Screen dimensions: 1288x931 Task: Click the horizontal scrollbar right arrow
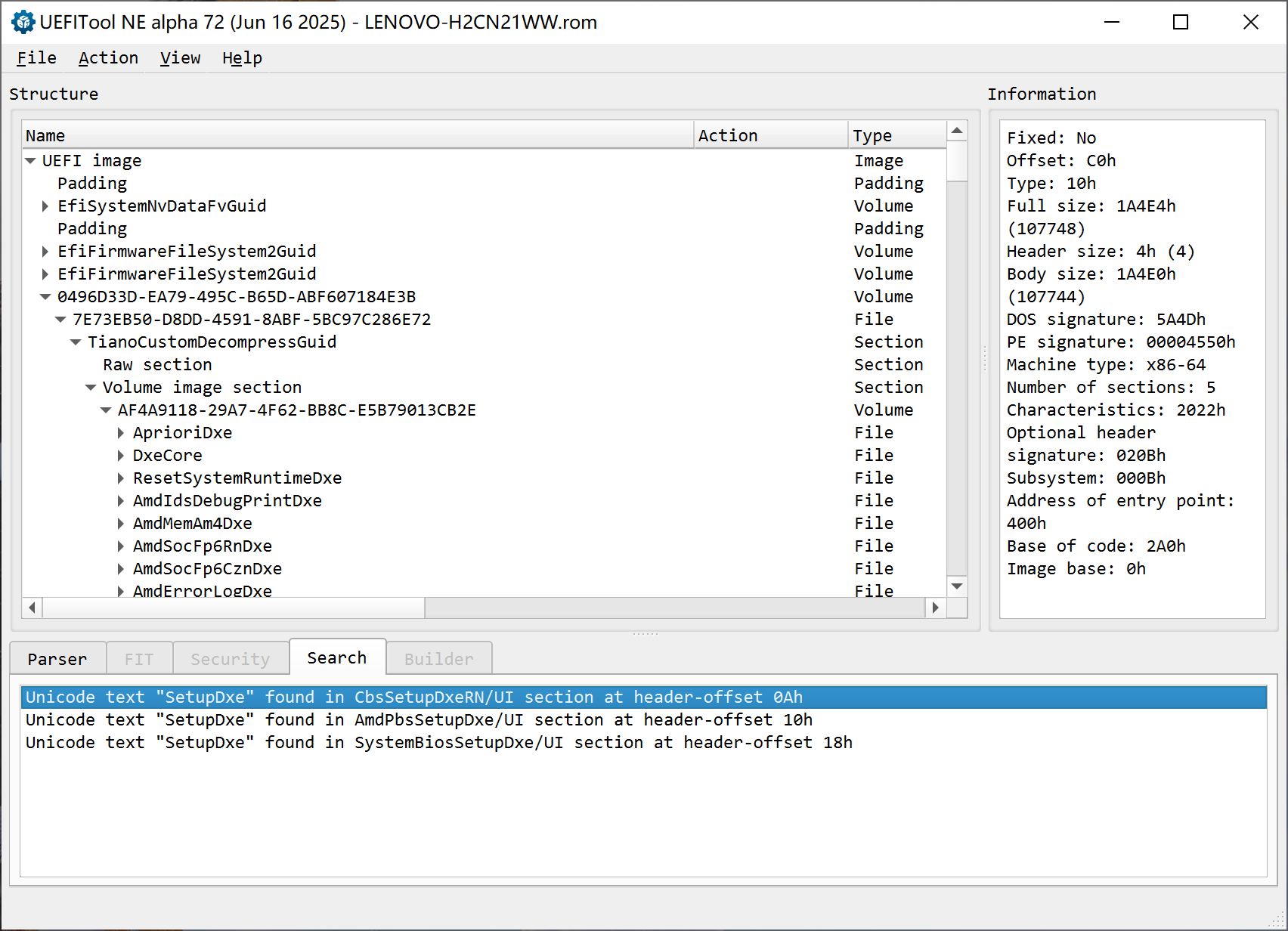click(936, 608)
